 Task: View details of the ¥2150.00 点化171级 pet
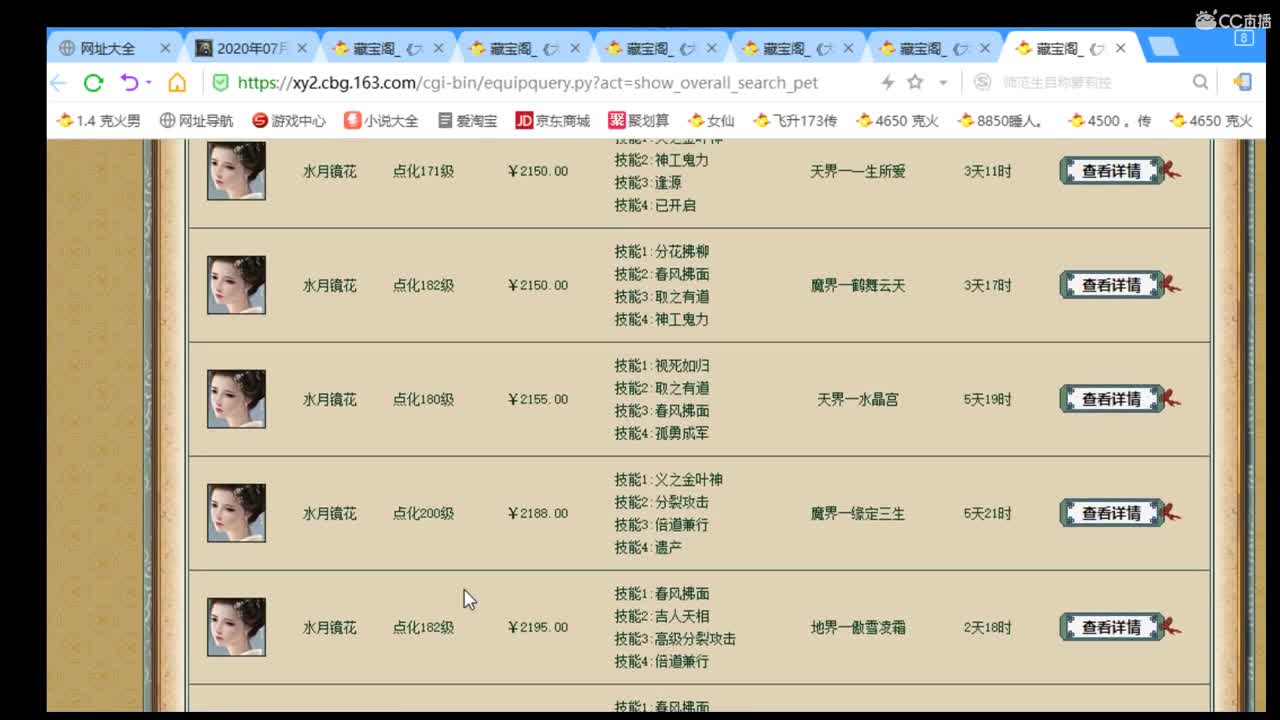[1112, 171]
